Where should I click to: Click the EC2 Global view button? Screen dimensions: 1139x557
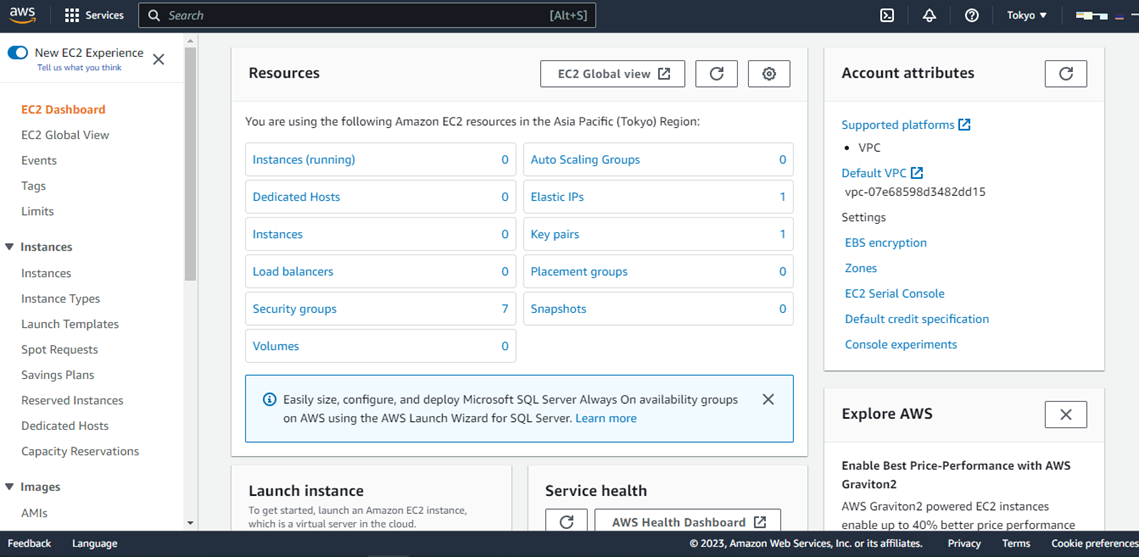click(612, 73)
